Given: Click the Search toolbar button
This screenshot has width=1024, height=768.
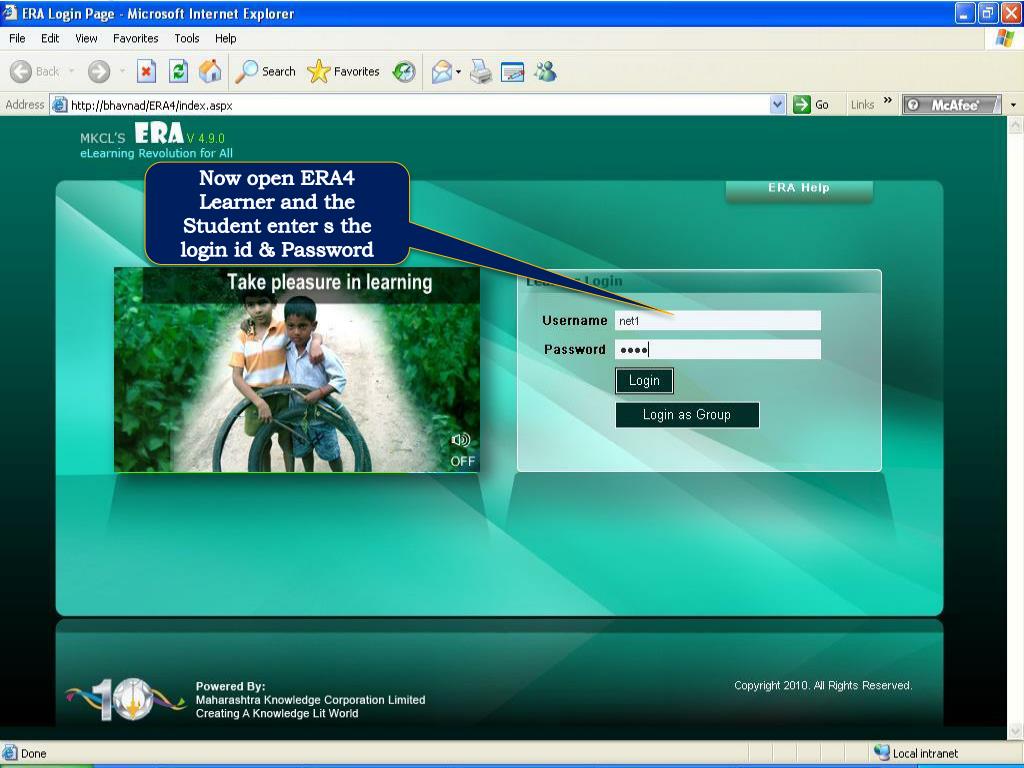Looking at the screenshot, I should click(266, 71).
